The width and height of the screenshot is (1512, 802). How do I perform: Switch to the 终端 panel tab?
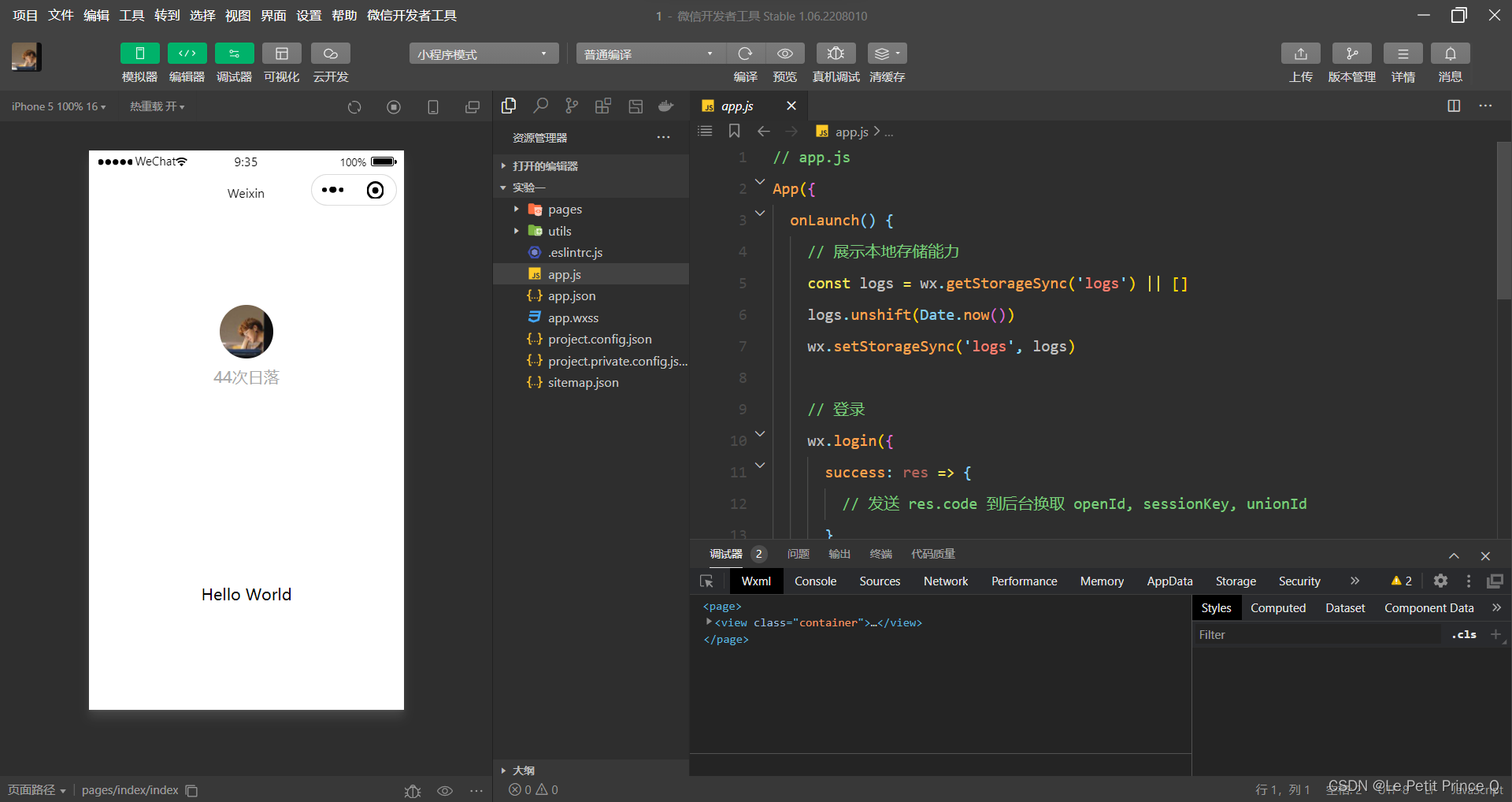[880, 554]
